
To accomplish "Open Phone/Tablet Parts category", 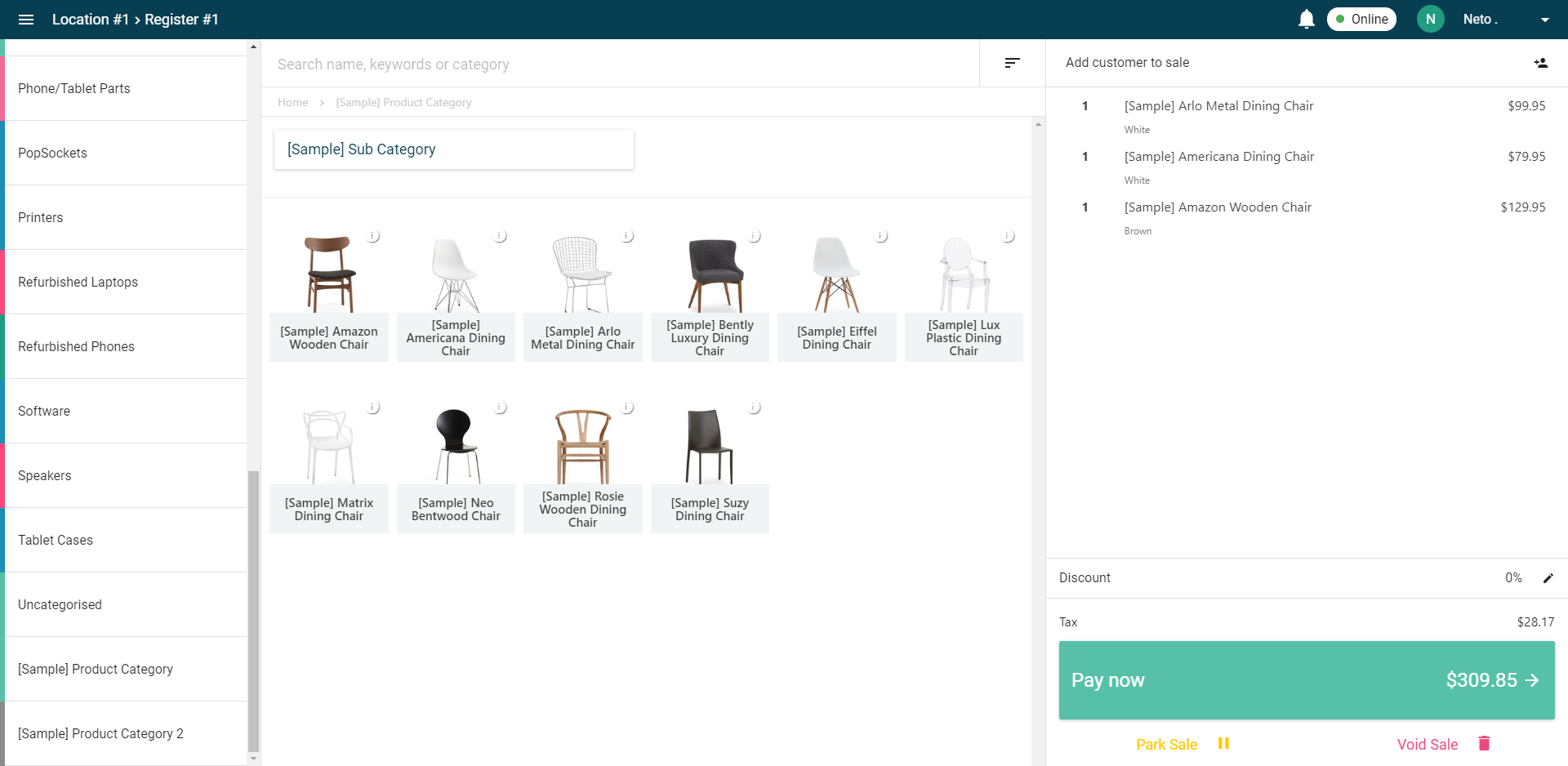I will tap(123, 88).
